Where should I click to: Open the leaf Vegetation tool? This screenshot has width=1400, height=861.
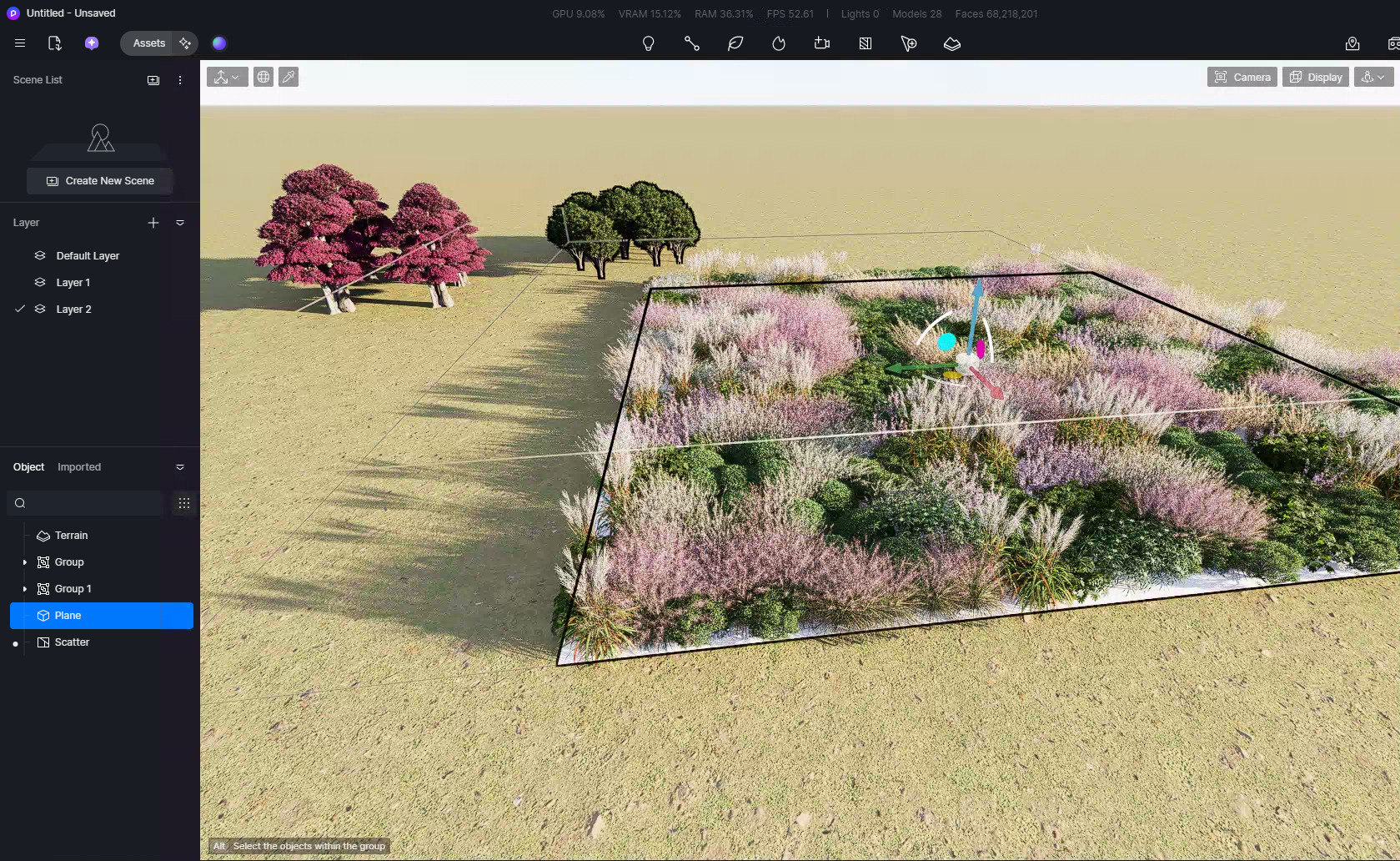tap(735, 43)
